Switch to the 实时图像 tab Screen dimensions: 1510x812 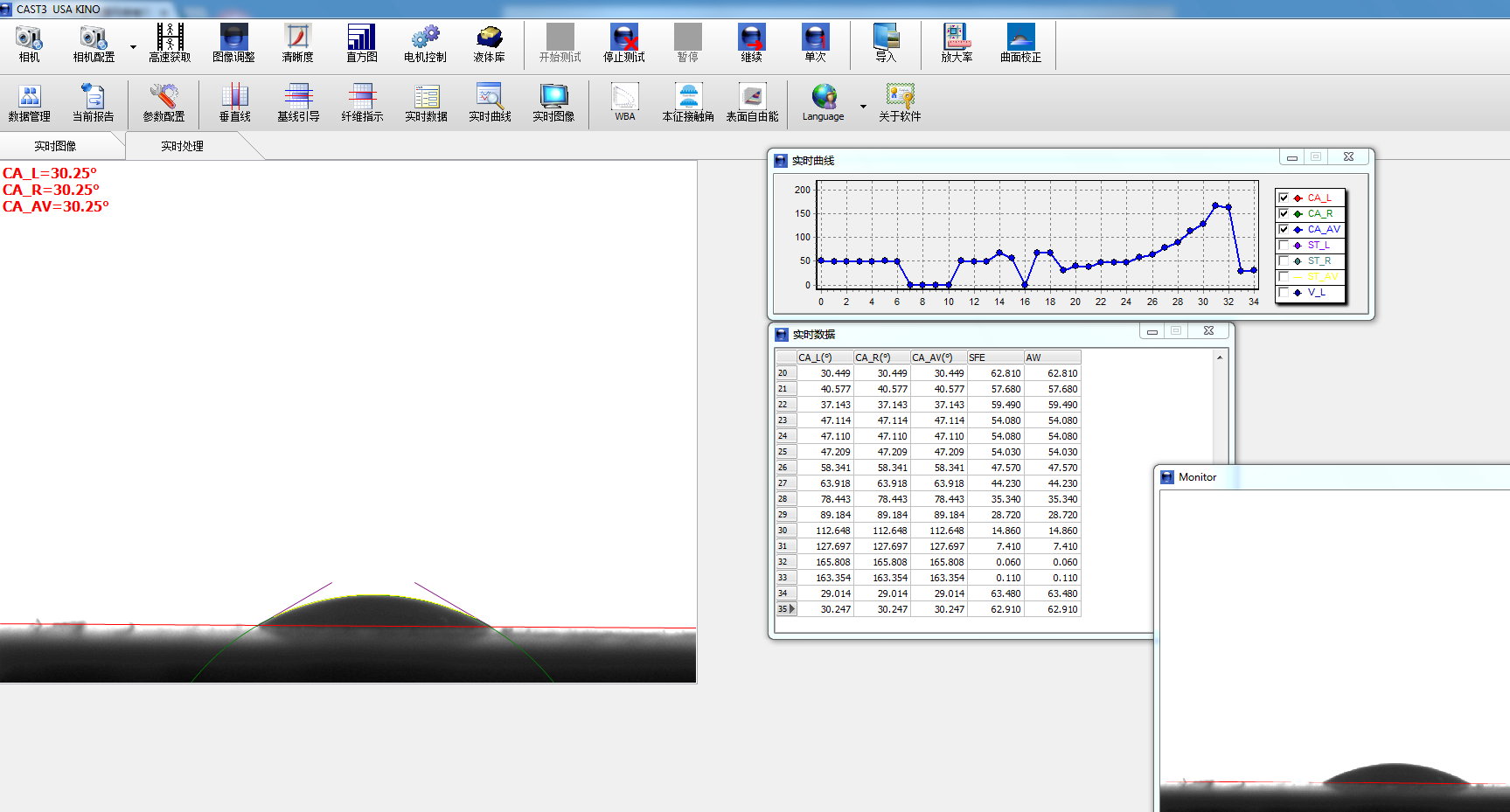pos(55,146)
